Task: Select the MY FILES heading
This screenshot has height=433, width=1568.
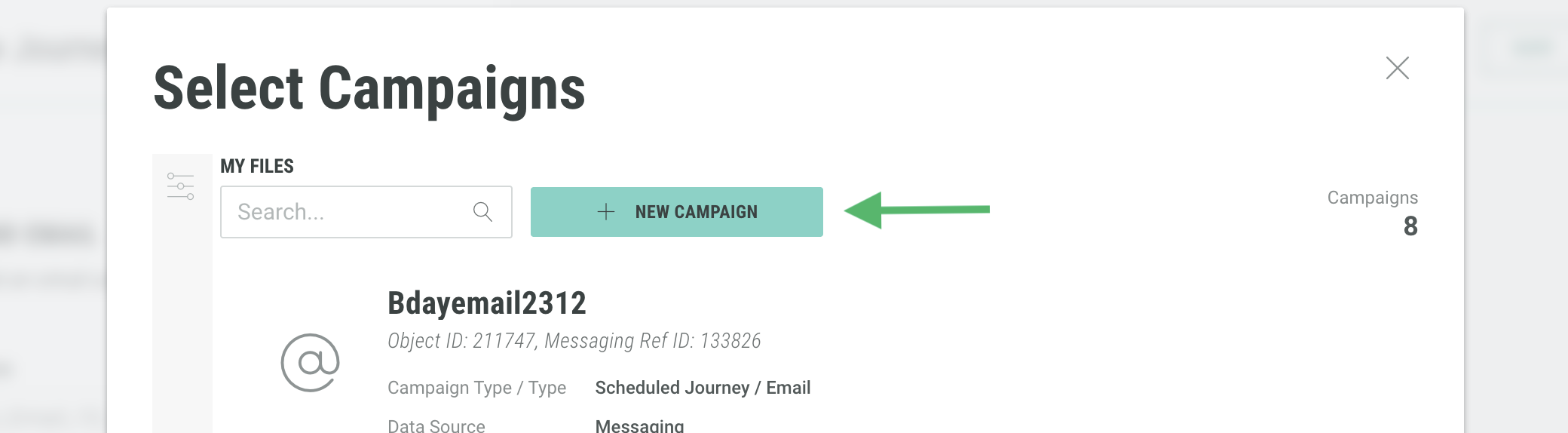Action: point(257,166)
